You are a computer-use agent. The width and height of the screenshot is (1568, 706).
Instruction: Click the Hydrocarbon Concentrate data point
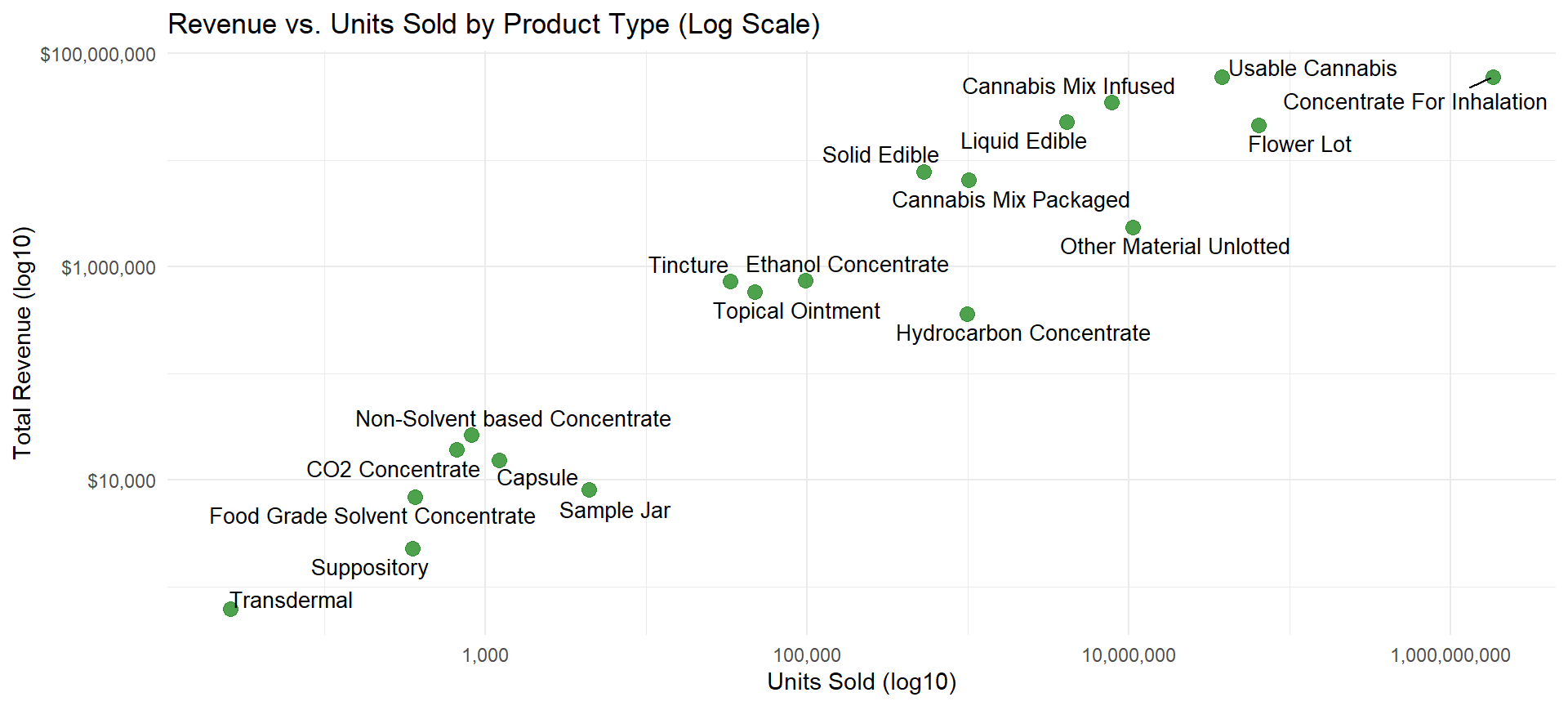click(x=967, y=314)
